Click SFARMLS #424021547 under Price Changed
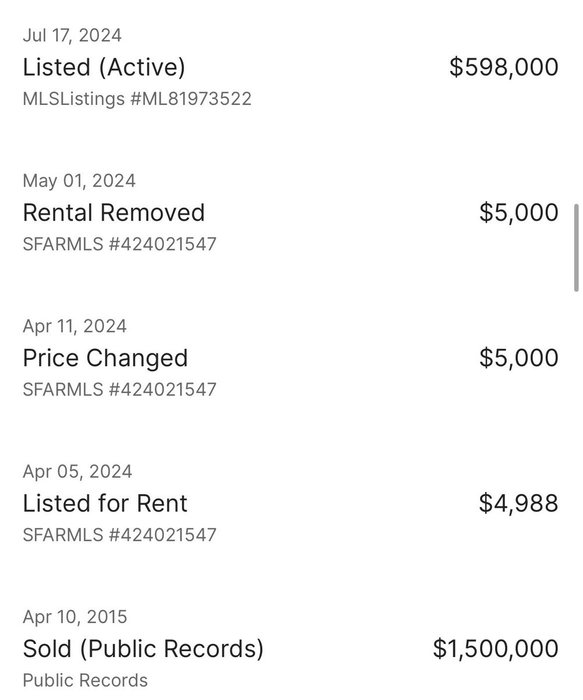583x700 pixels. tap(120, 390)
